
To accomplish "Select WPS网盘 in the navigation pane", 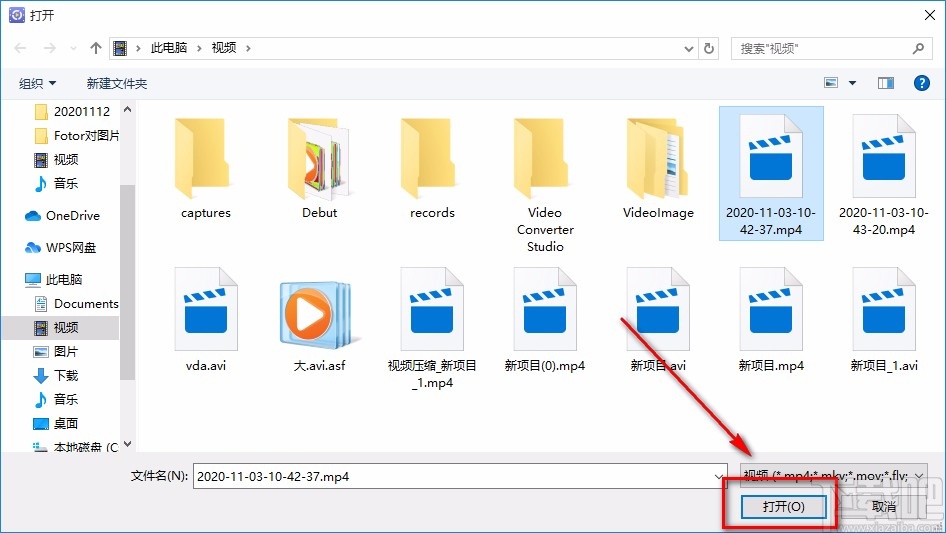I will pyautogui.click(x=60, y=247).
